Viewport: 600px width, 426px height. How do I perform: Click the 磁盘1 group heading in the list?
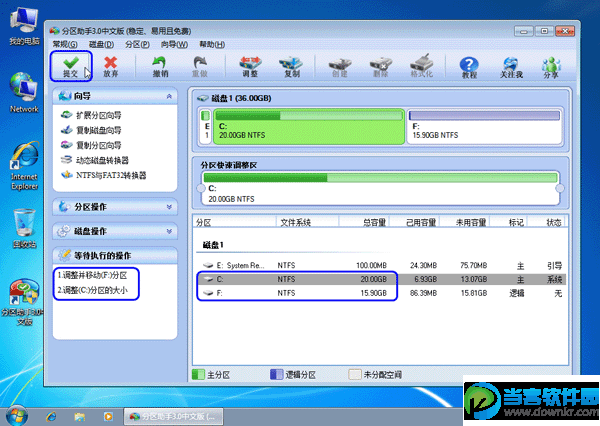pos(213,245)
